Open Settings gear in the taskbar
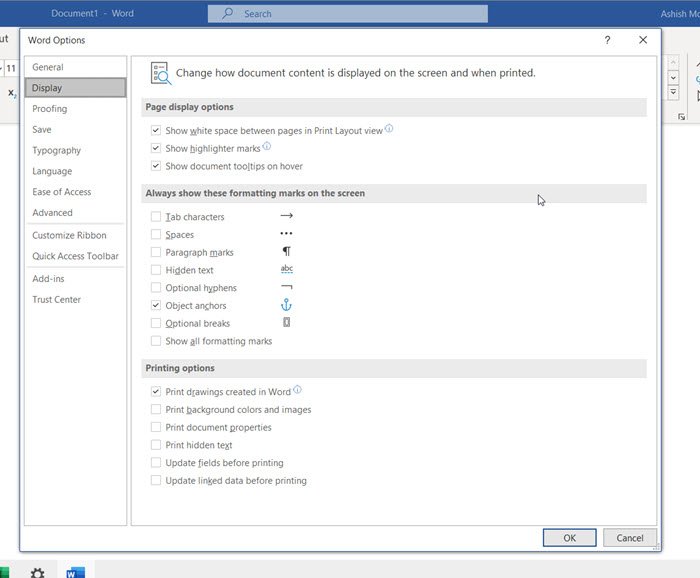700x578 pixels. click(x=37, y=572)
